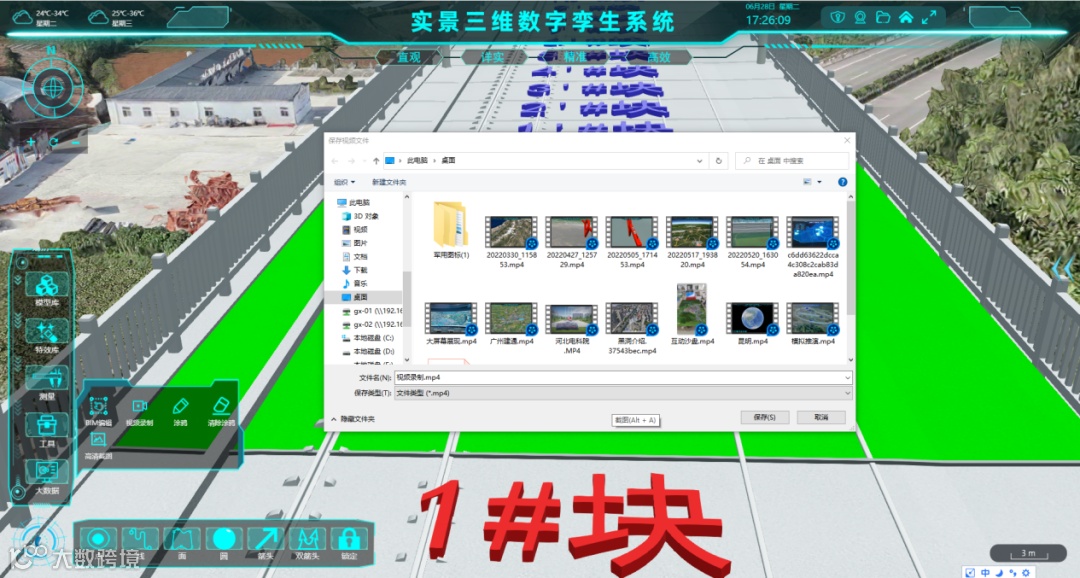This screenshot has height=578, width=1080.
Task: Go to home view via house icon
Action: pyautogui.click(x=906, y=17)
